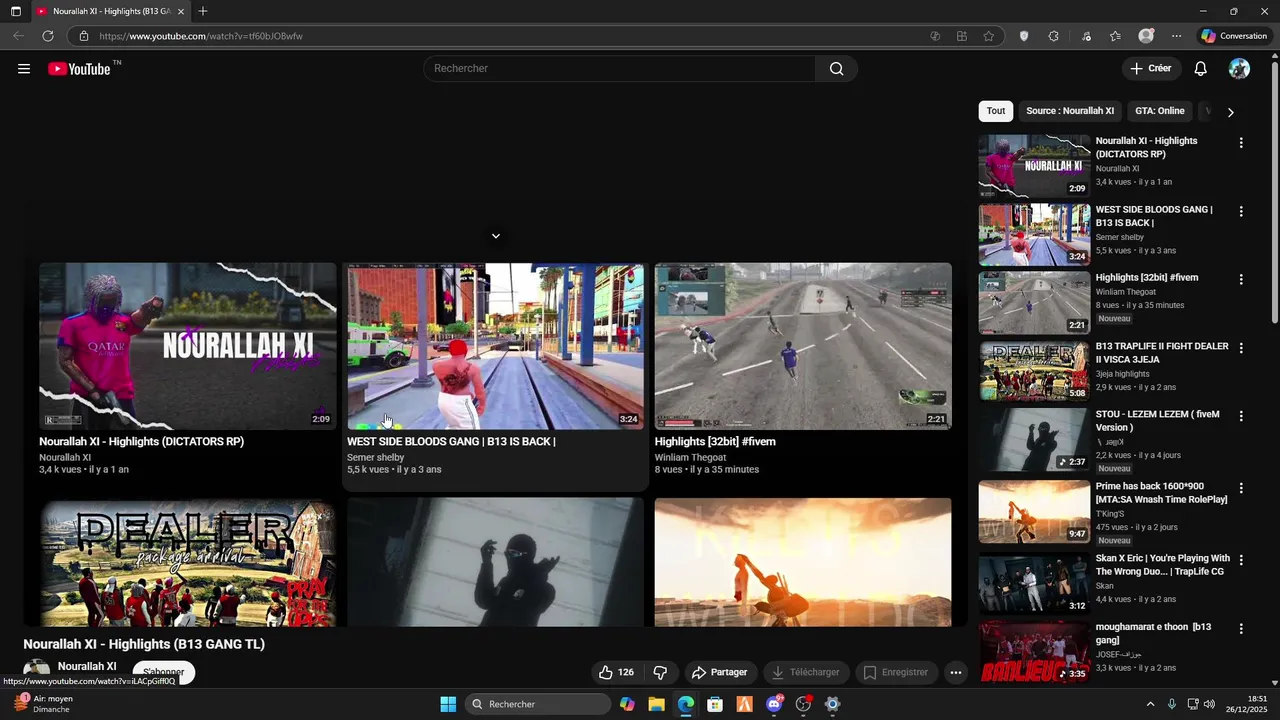The image size is (1280, 720).
Task: Open more actions menu beside Enregistrer
Action: click(956, 672)
